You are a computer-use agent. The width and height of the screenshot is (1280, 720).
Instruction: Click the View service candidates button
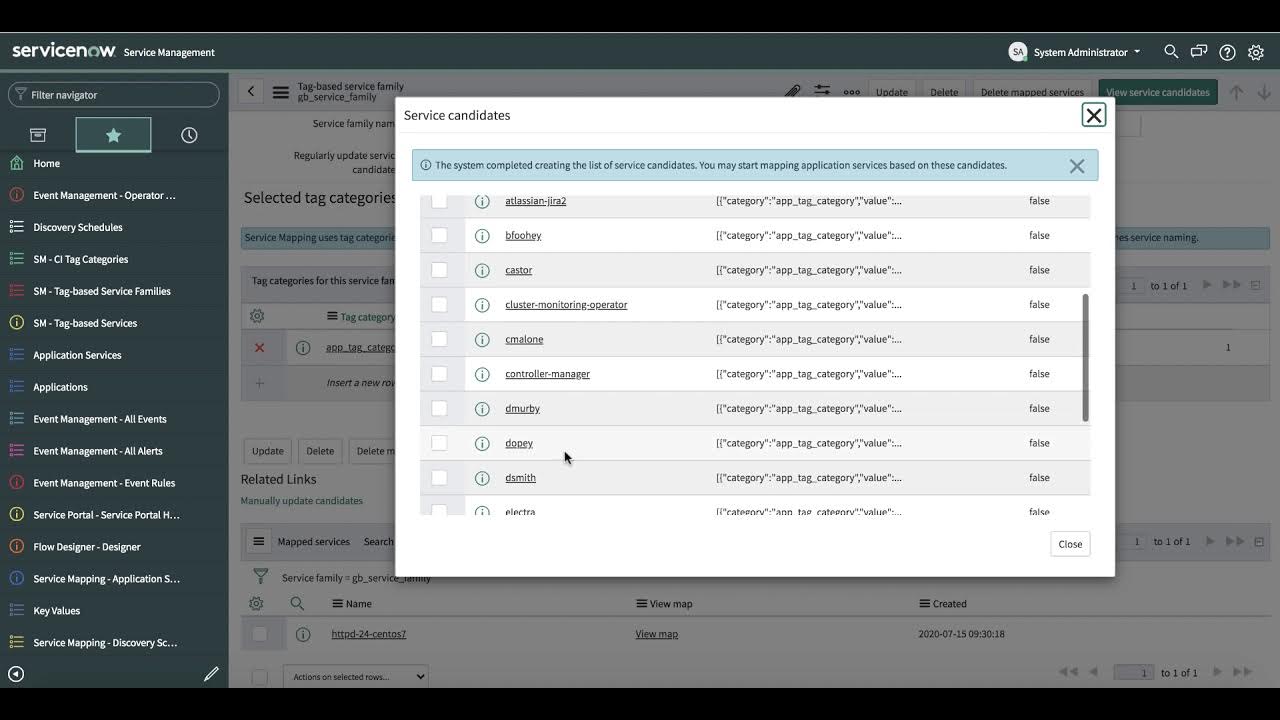coord(1157,91)
